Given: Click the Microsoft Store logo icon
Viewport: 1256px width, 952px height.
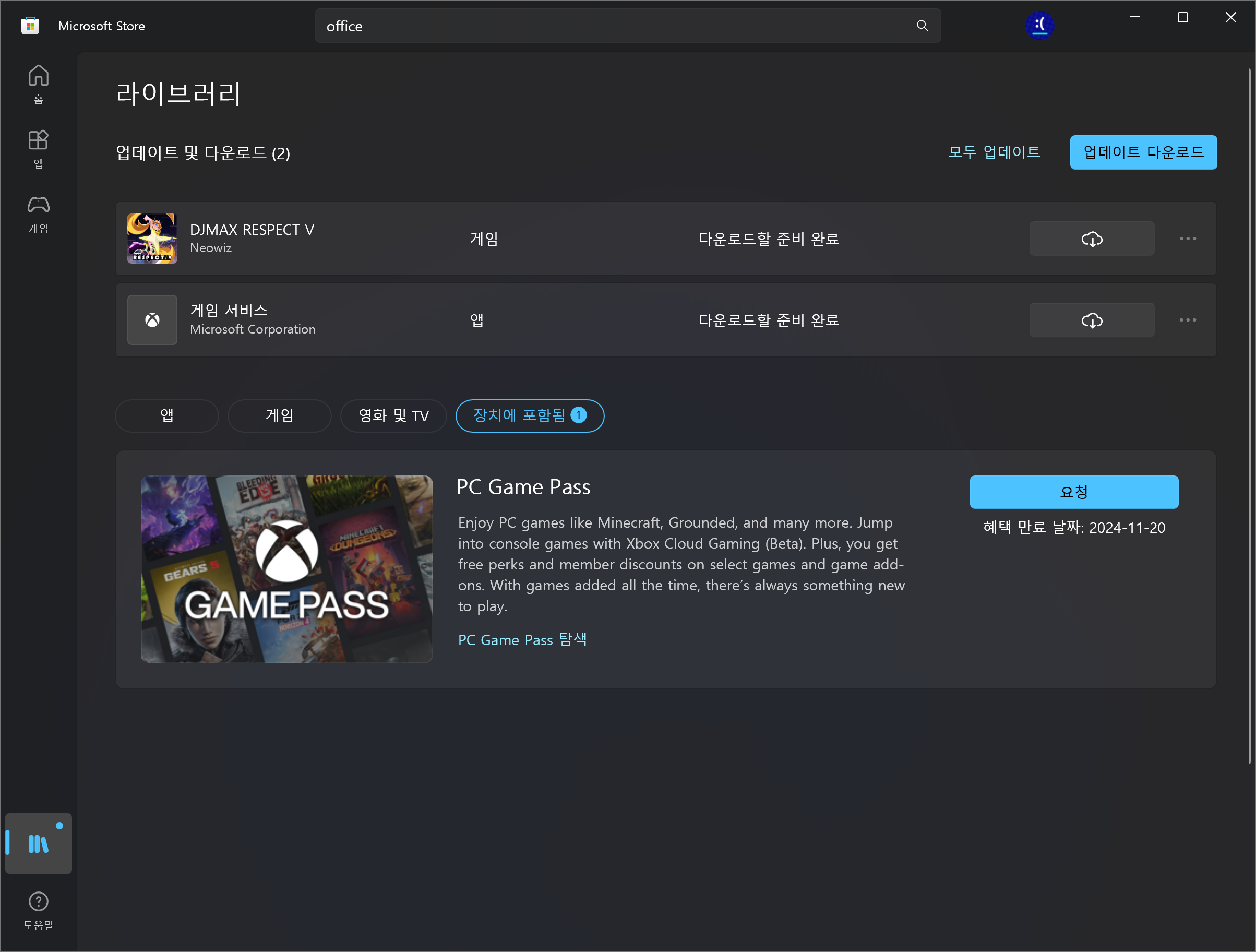Looking at the screenshot, I should coord(30,26).
